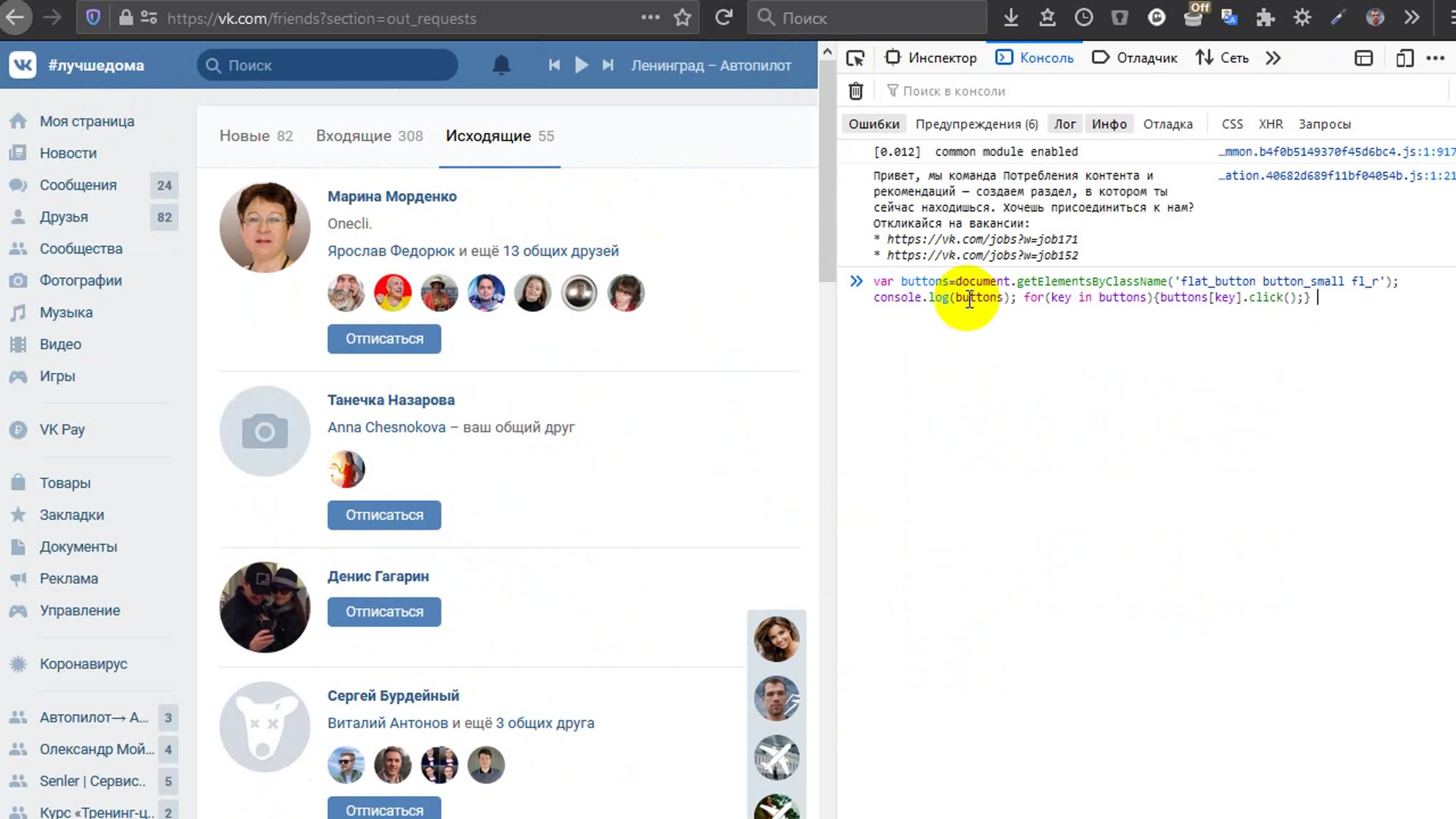Toggle the Предупреждения (6) console filter
Screen dimensions: 1456x819
[977, 124]
